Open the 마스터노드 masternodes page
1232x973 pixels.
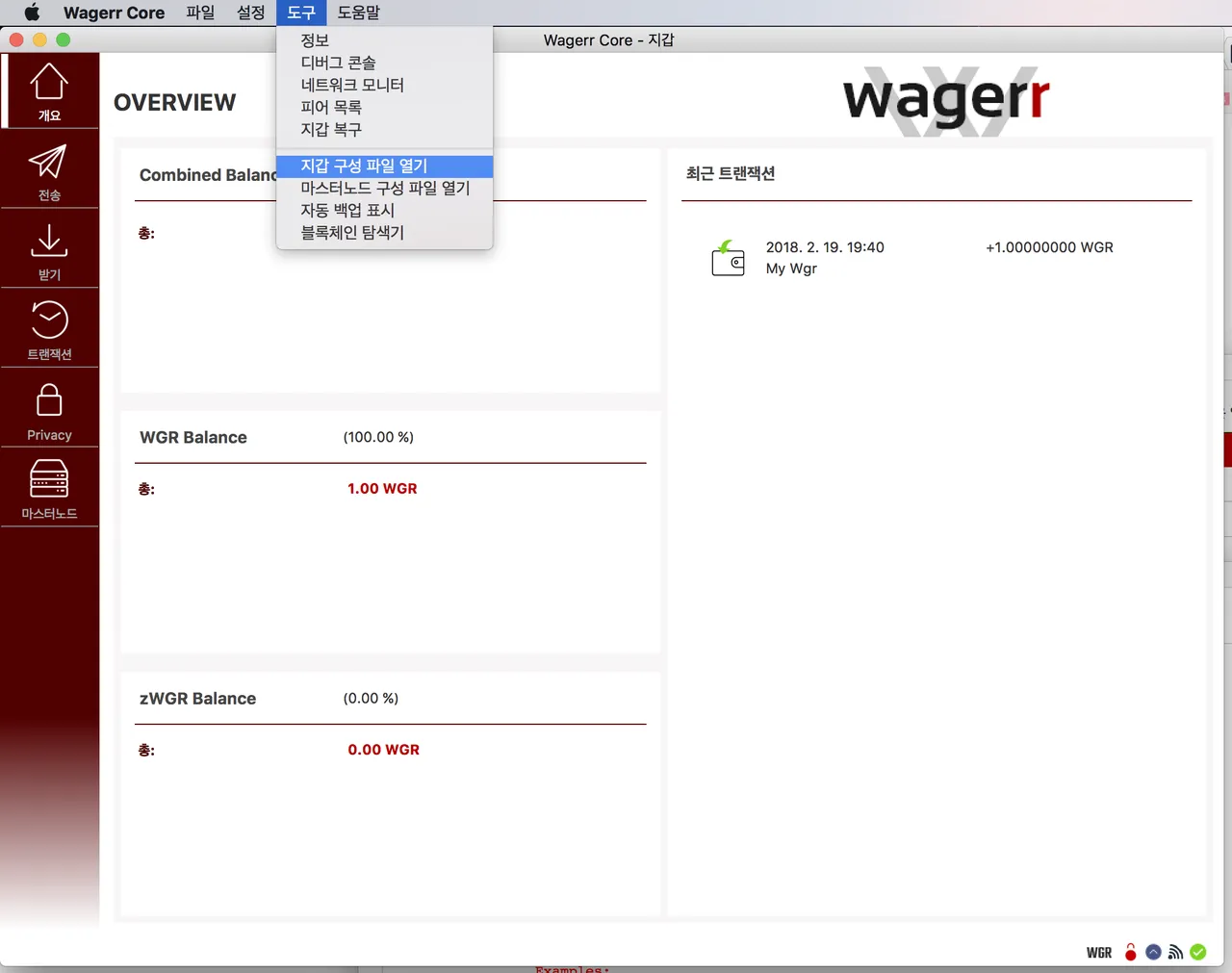tap(49, 489)
